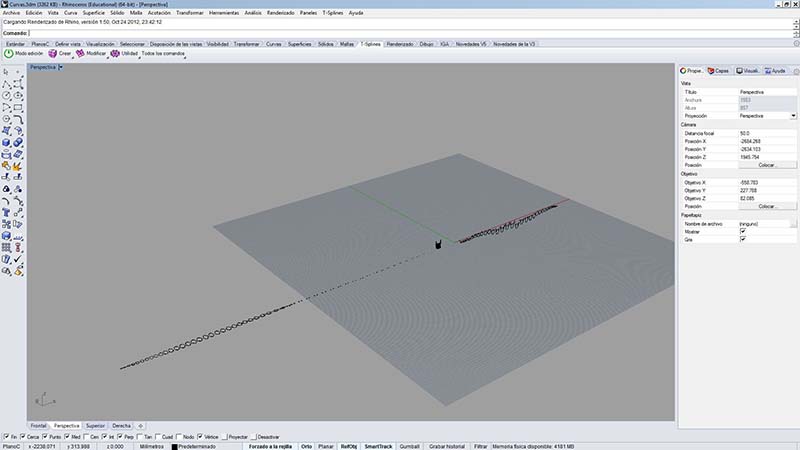The image size is (800, 450).
Task: Open the Archivo menu
Action: (x=11, y=13)
